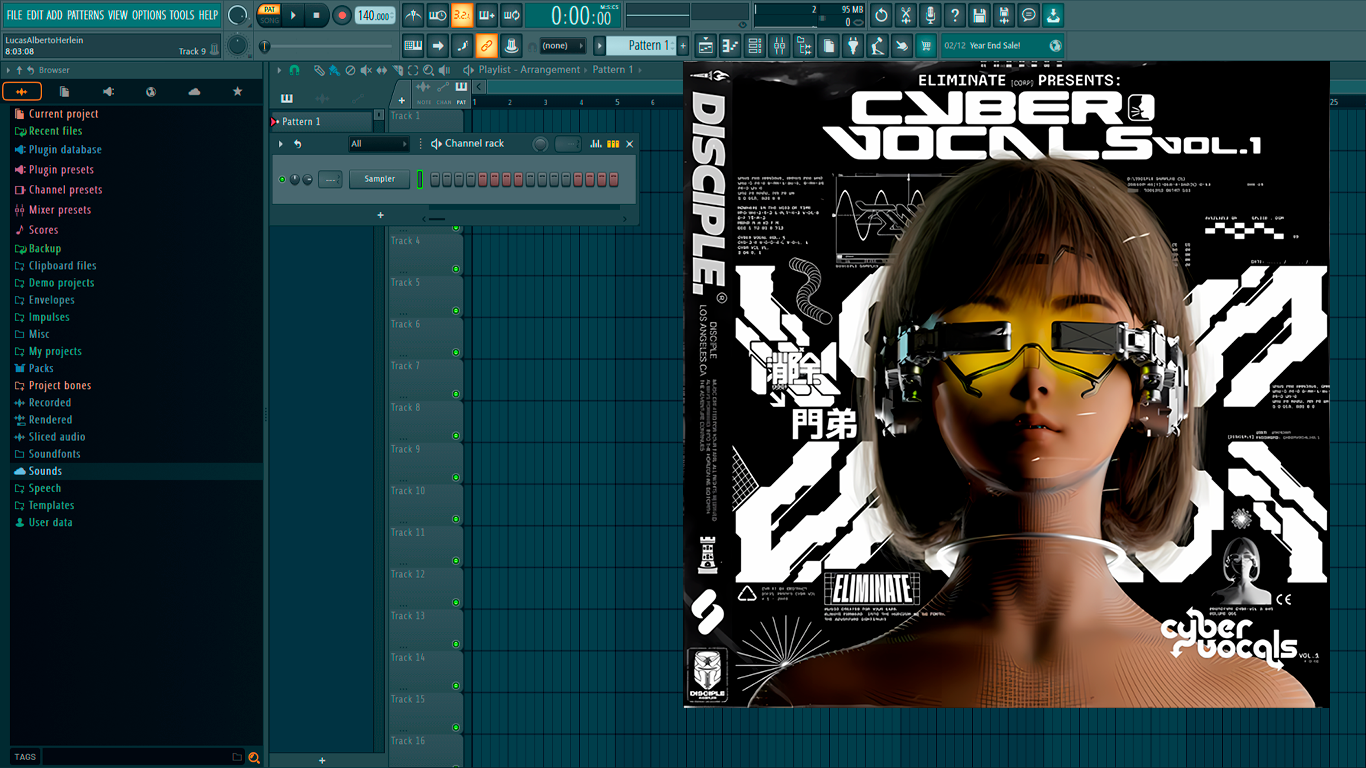Toggle the loop recording icon
The height and width of the screenshot is (768, 1366).
pyautogui.click(x=511, y=15)
